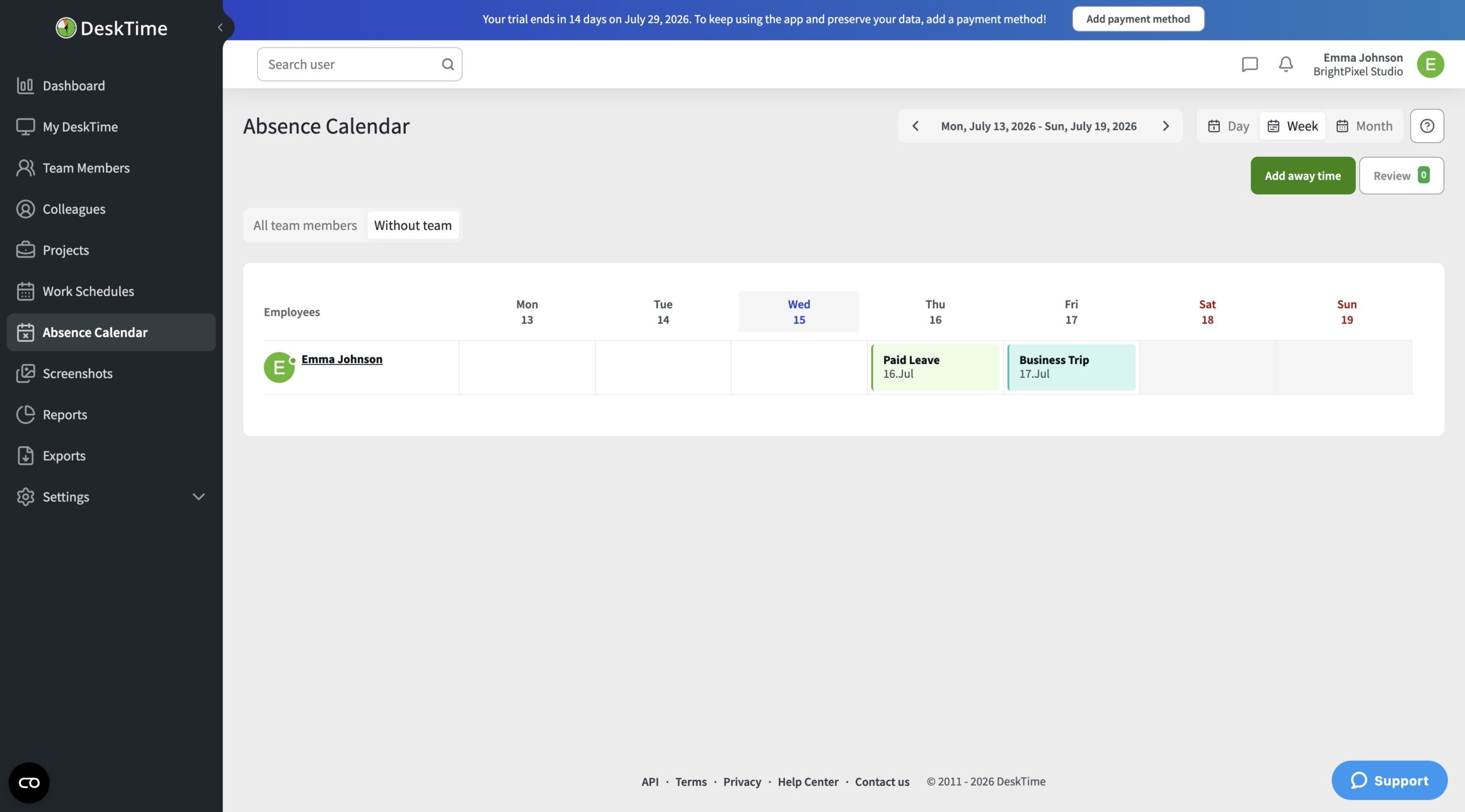Click the Emma Johnson BrightPixel Studio account name
Viewport: 1465px width, 812px height.
(x=1358, y=65)
